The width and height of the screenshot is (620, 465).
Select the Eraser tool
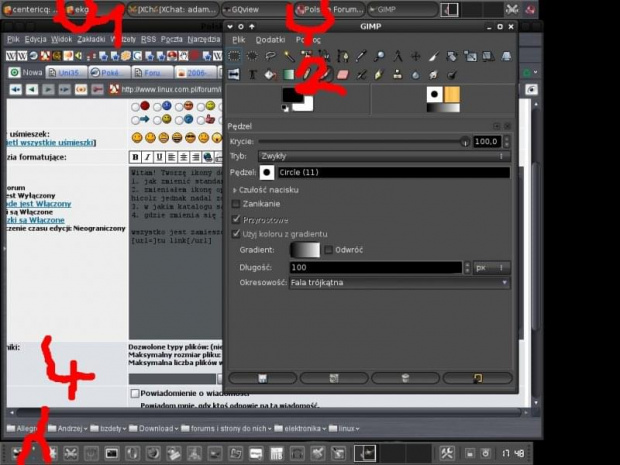343,74
